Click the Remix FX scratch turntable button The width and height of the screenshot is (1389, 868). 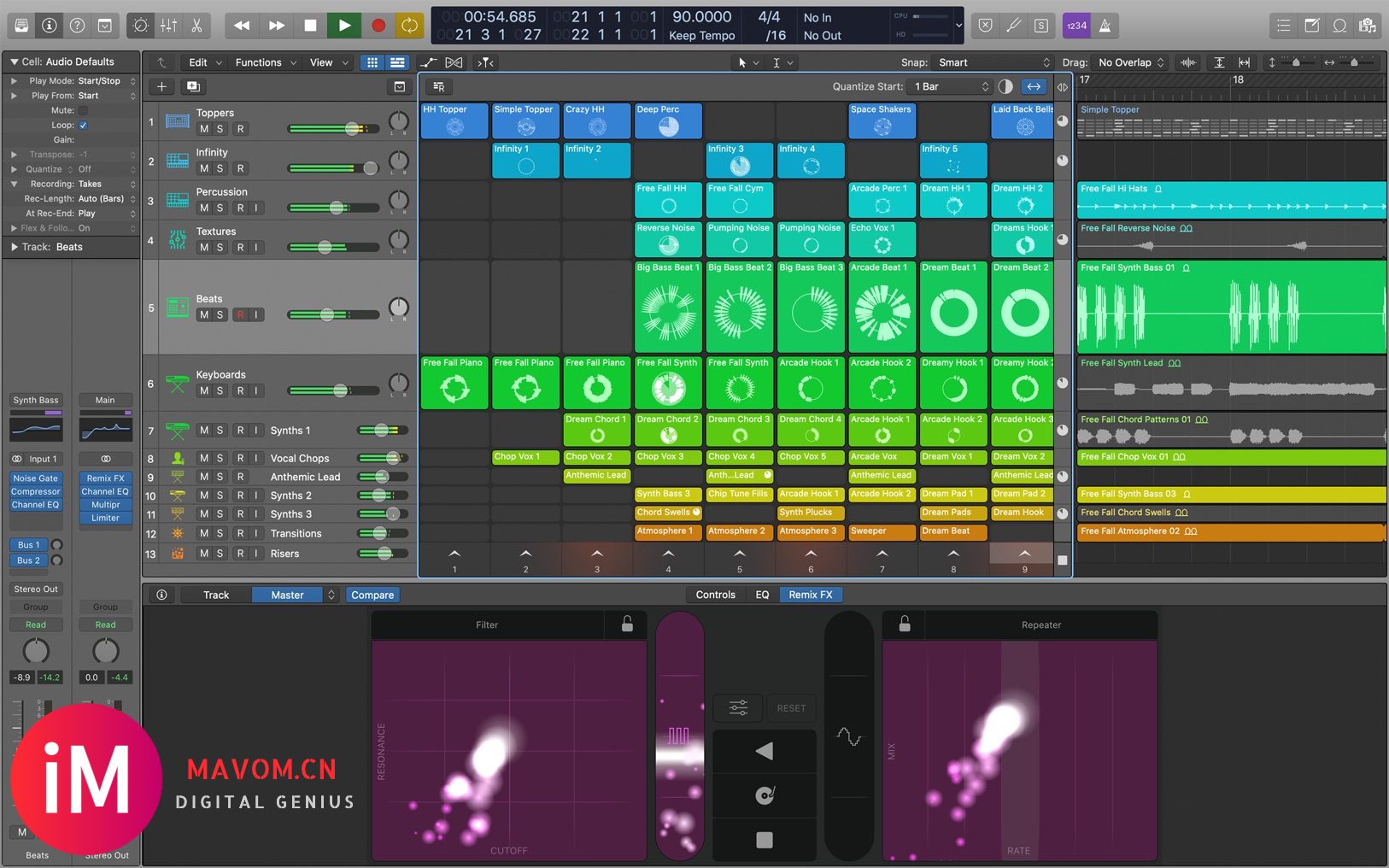pos(765,795)
